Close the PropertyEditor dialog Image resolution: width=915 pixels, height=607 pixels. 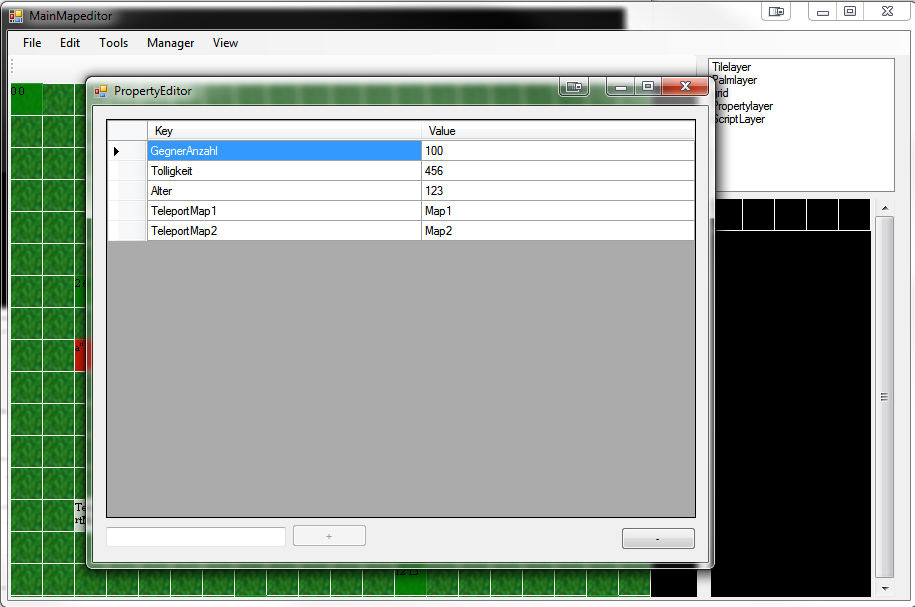(685, 87)
